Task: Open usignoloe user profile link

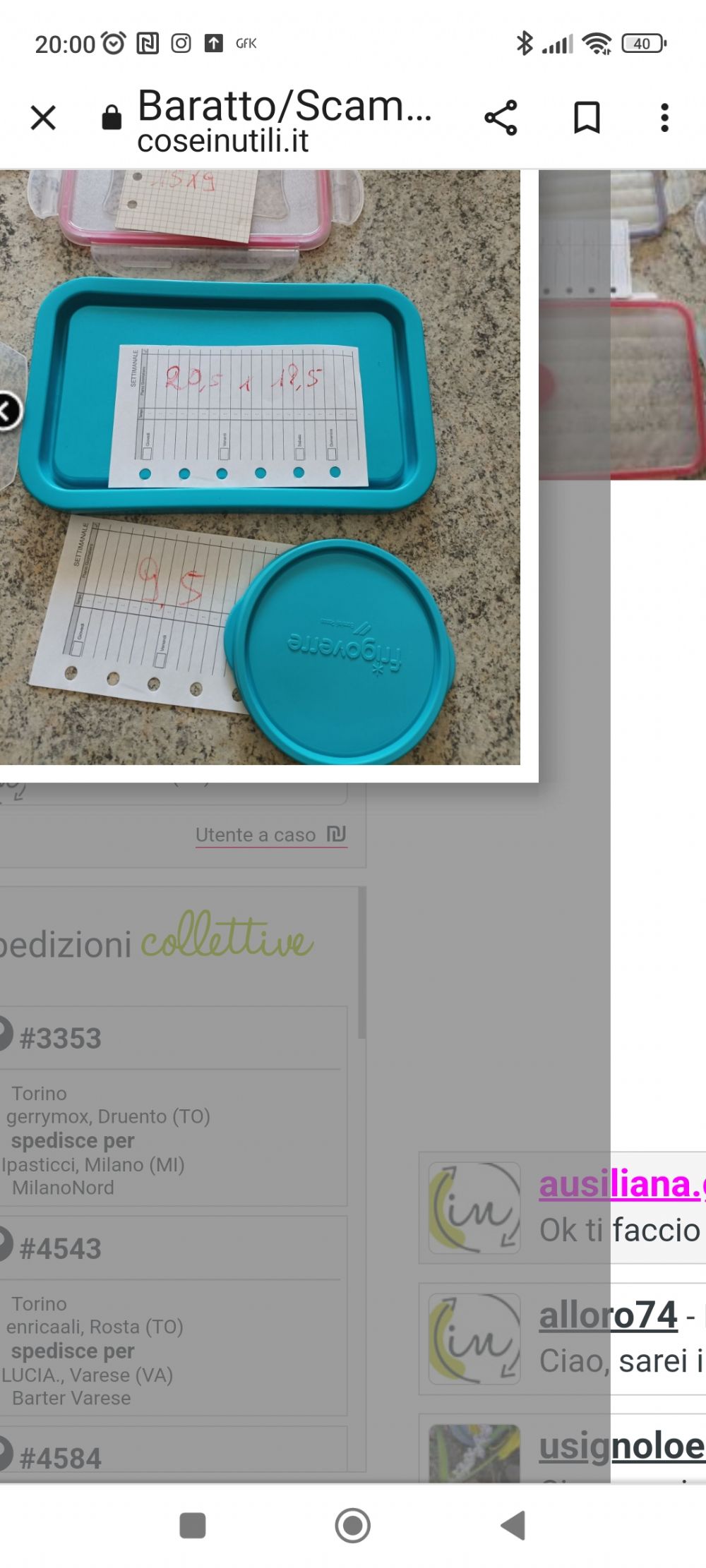Action: pyautogui.click(x=622, y=1445)
